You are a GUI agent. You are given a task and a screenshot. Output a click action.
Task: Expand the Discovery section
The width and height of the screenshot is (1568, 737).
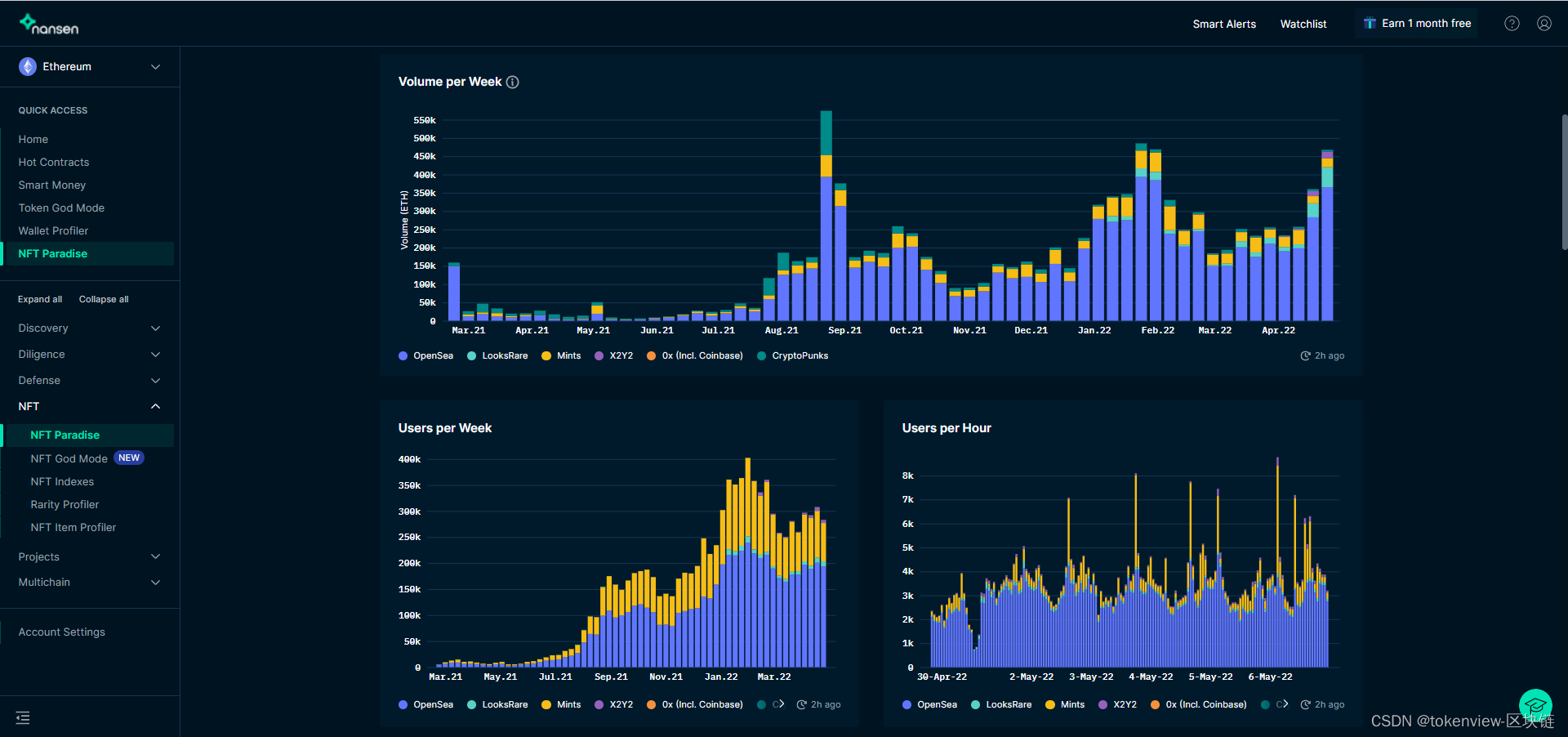click(90, 328)
